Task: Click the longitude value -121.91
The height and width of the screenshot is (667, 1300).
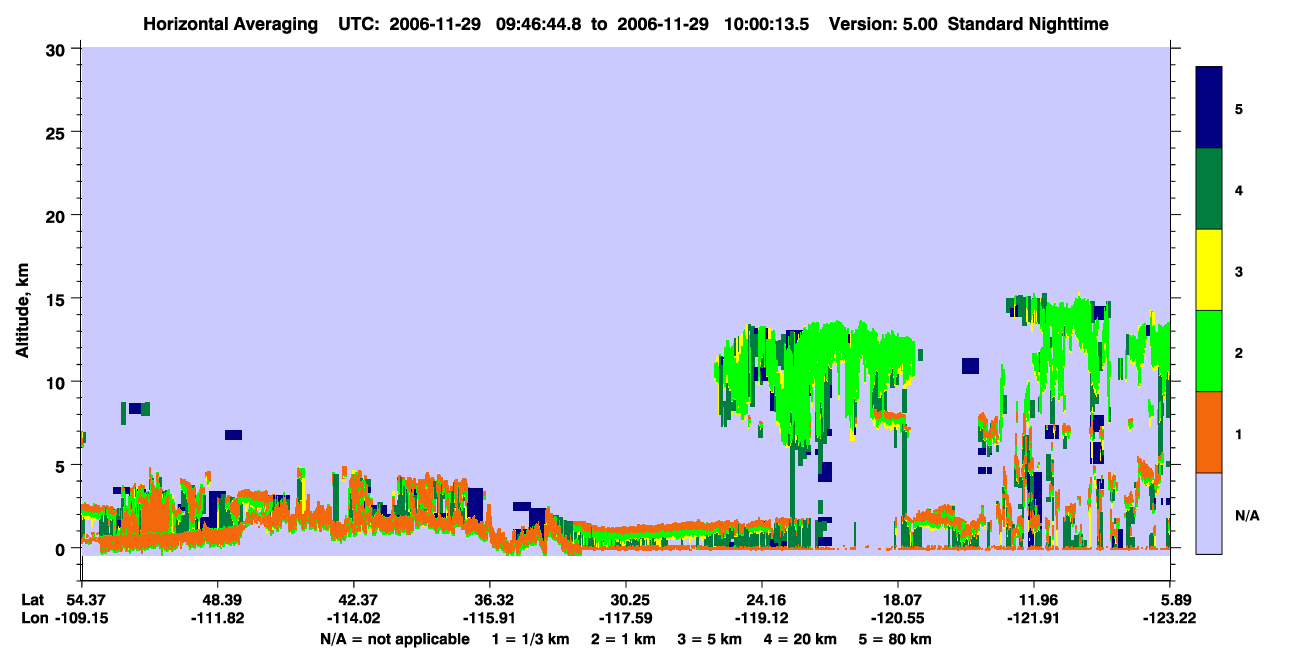Action: (1034, 619)
